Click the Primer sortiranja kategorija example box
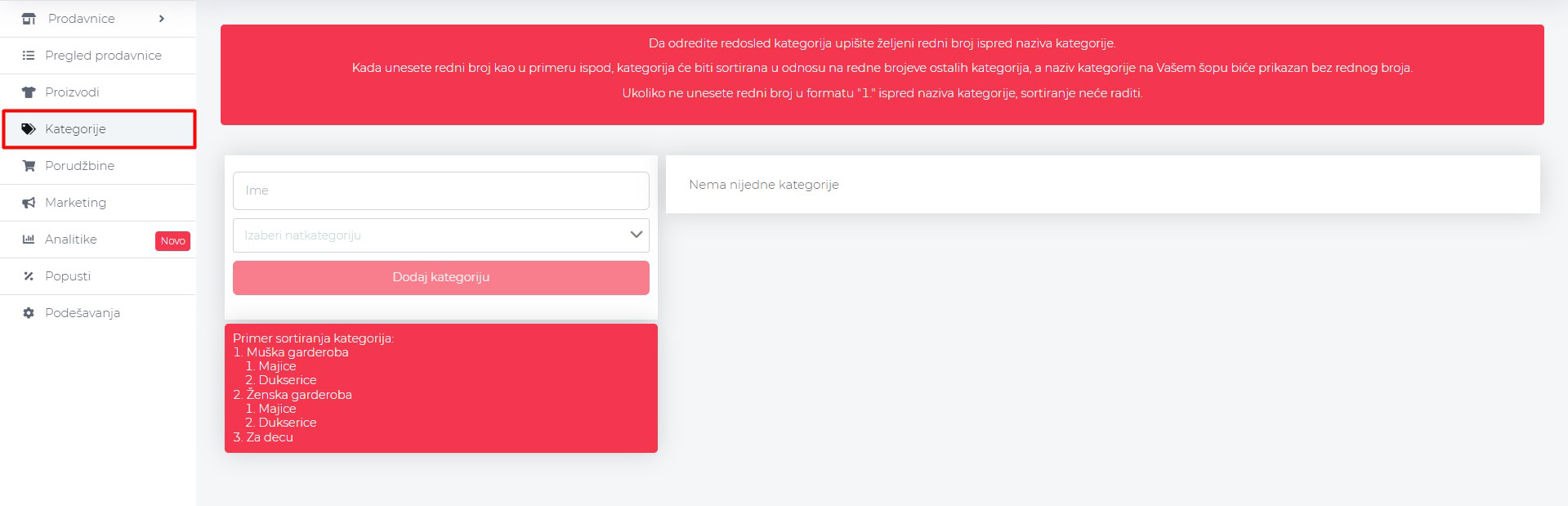This screenshot has width=1568, height=506. pyautogui.click(x=440, y=388)
